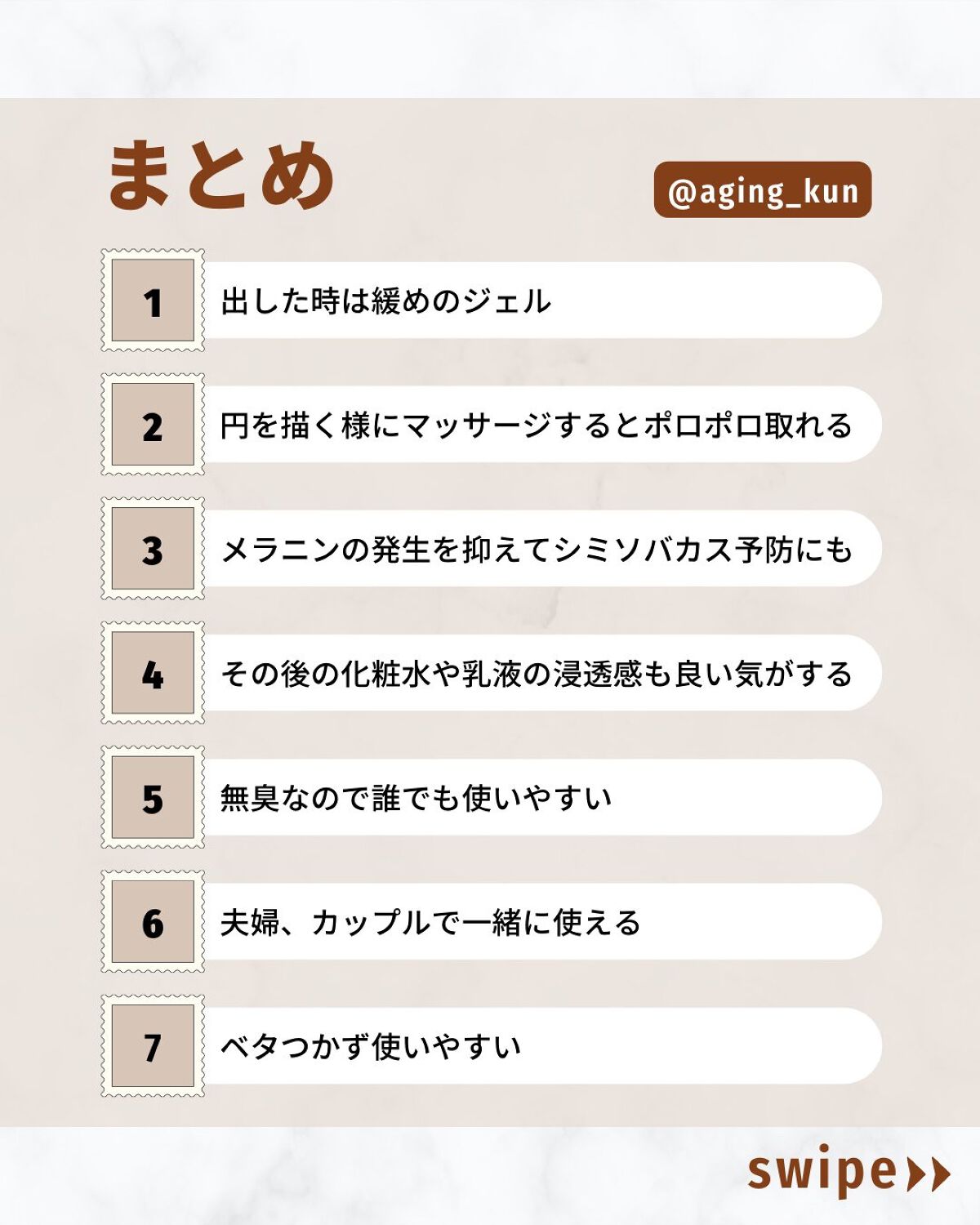Click the 出した時は緩めのジェル item
The image size is (980, 1225).
[x=386, y=301]
